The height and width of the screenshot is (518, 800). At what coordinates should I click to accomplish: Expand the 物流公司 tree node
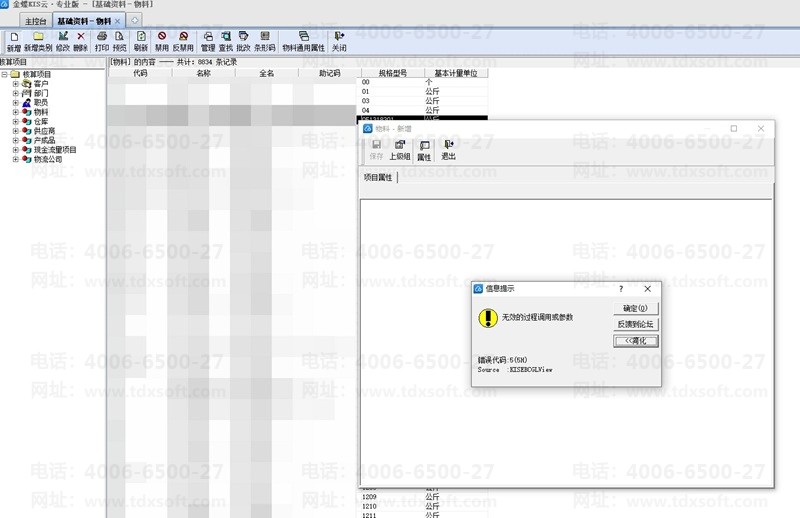[x=16, y=159]
